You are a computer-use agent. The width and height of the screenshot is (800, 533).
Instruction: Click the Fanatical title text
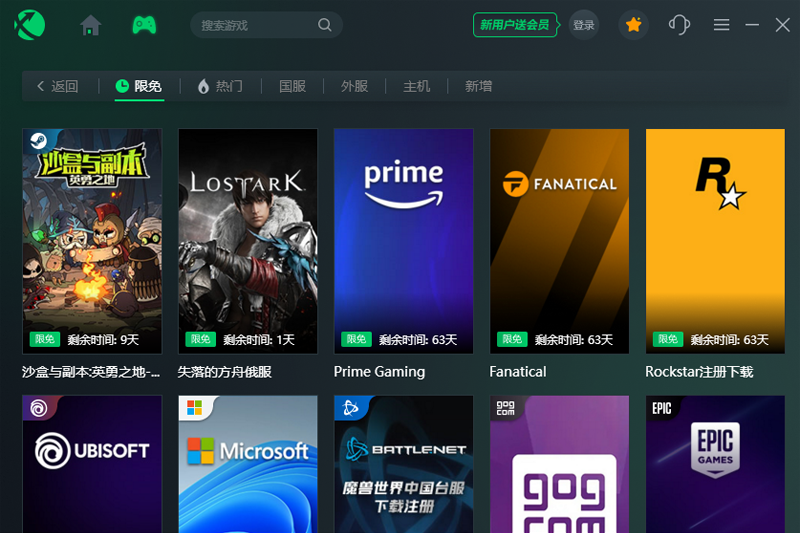click(x=517, y=372)
